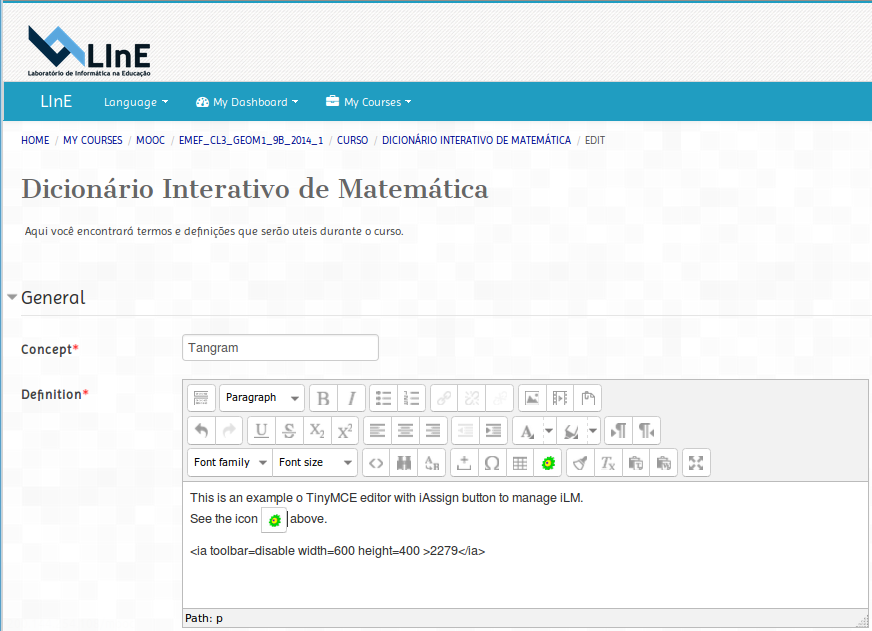This screenshot has width=872, height=631.
Task: Toggle bold formatting
Action: (x=323, y=398)
